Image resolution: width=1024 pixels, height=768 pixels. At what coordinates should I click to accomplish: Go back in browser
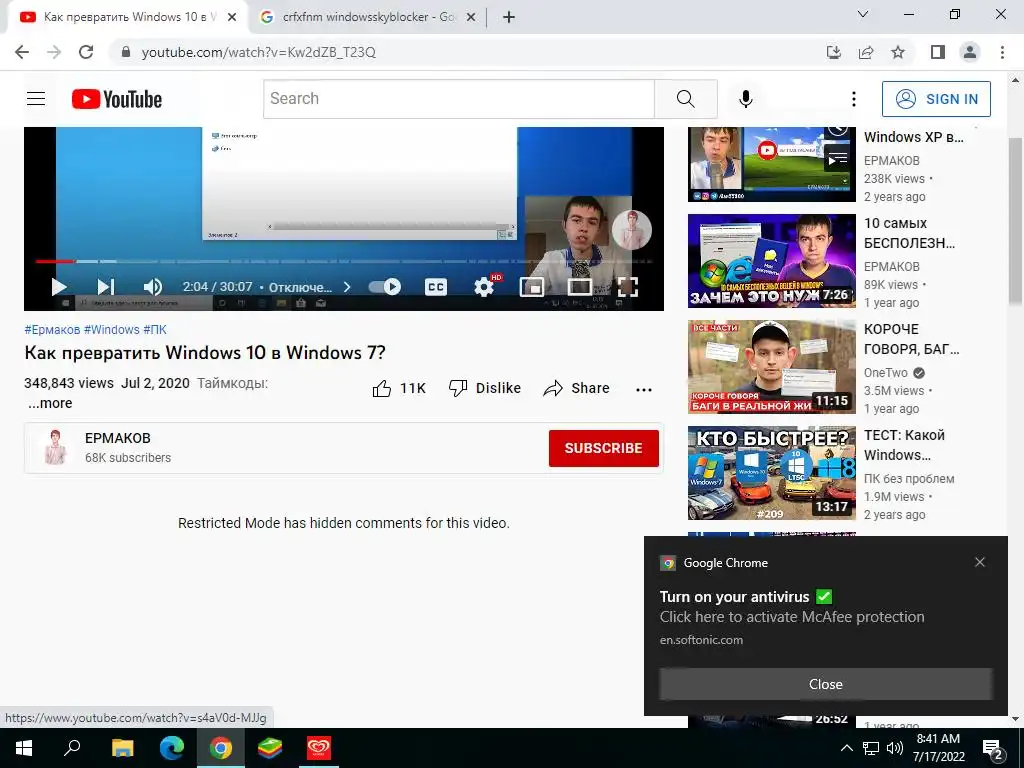(22, 52)
